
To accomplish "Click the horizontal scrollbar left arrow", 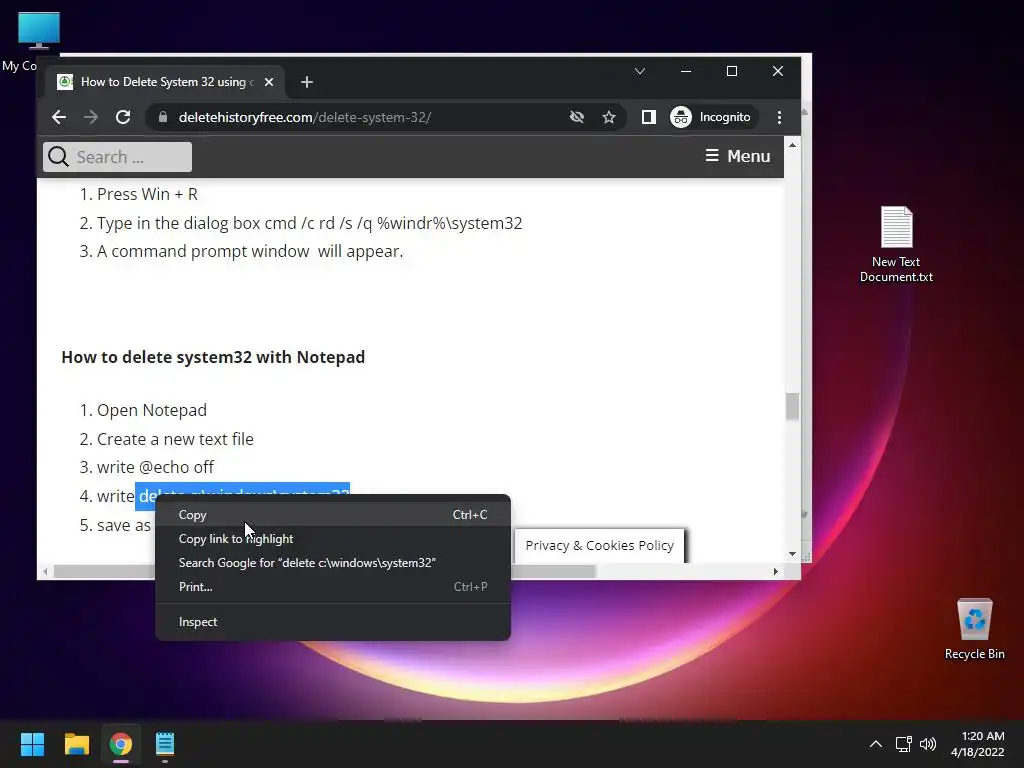I will pos(45,571).
